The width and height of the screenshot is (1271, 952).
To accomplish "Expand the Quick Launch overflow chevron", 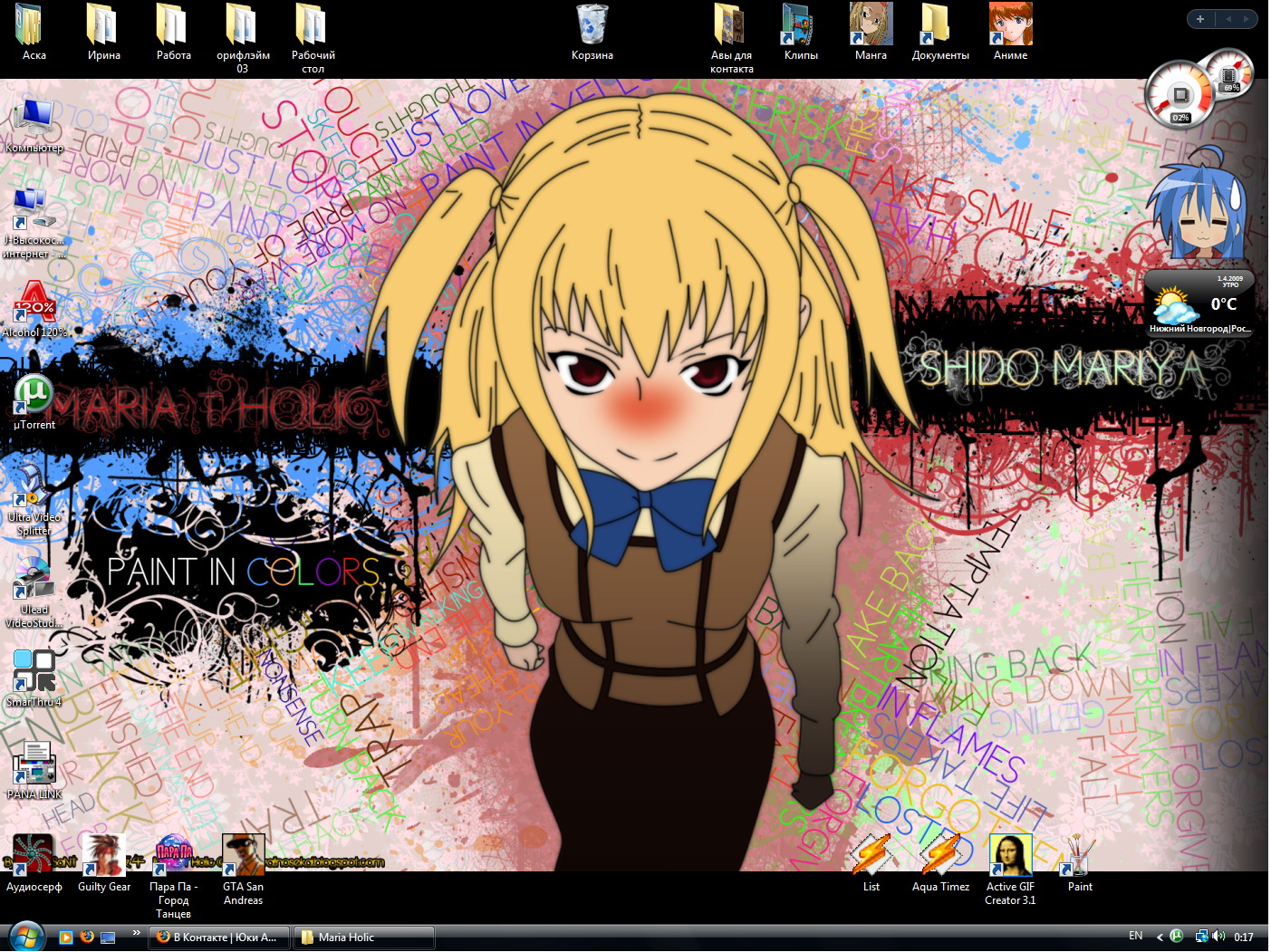I will tap(136, 933).
